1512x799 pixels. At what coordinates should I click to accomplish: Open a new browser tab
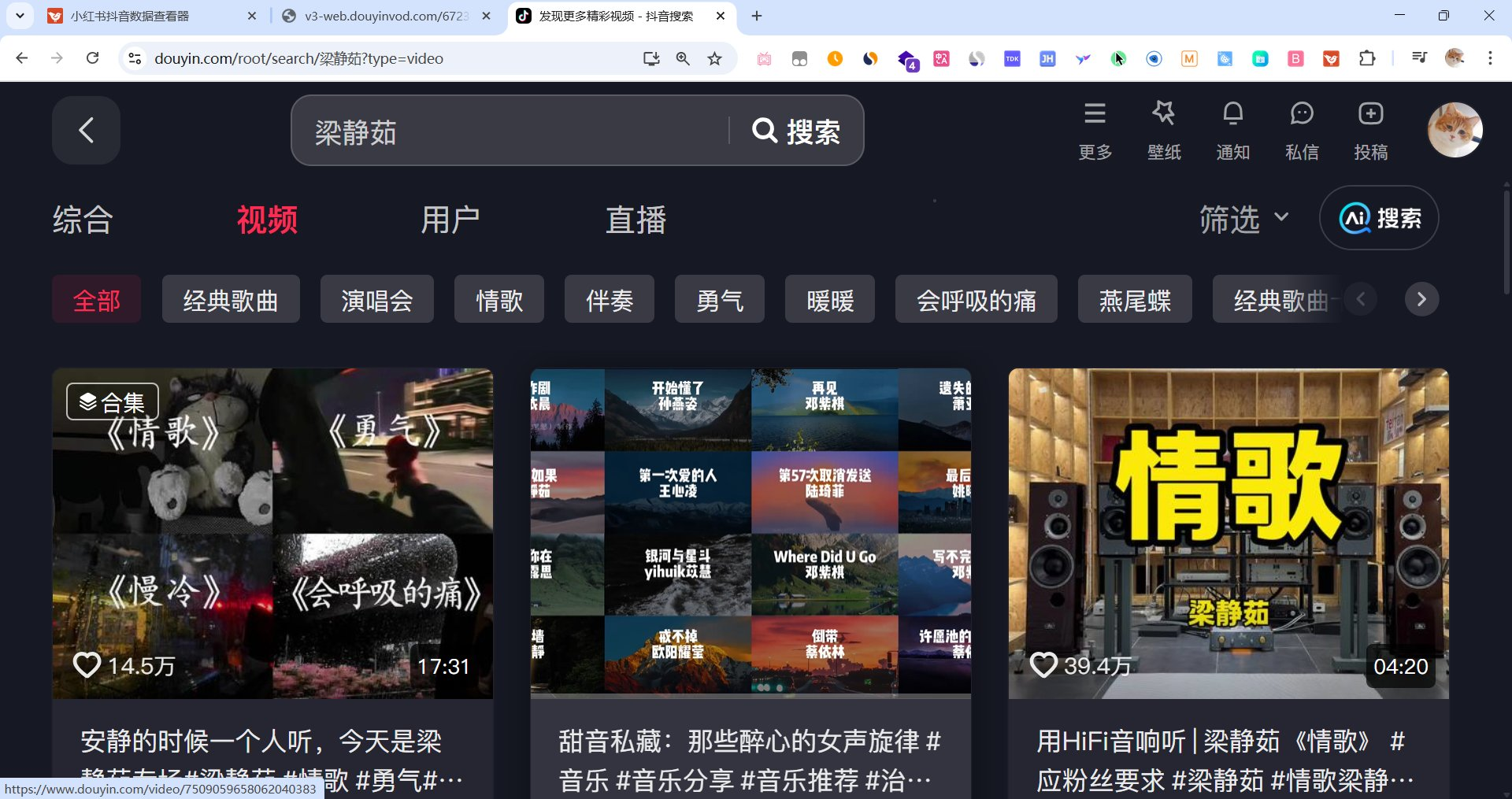[757, 16]
